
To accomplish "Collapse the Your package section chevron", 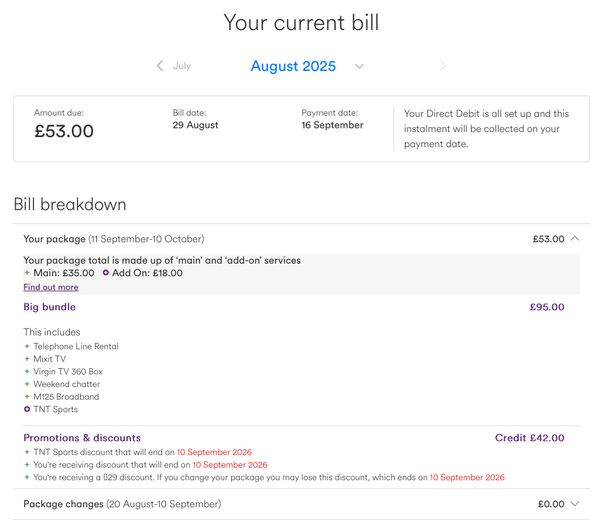I will point(575,238).
